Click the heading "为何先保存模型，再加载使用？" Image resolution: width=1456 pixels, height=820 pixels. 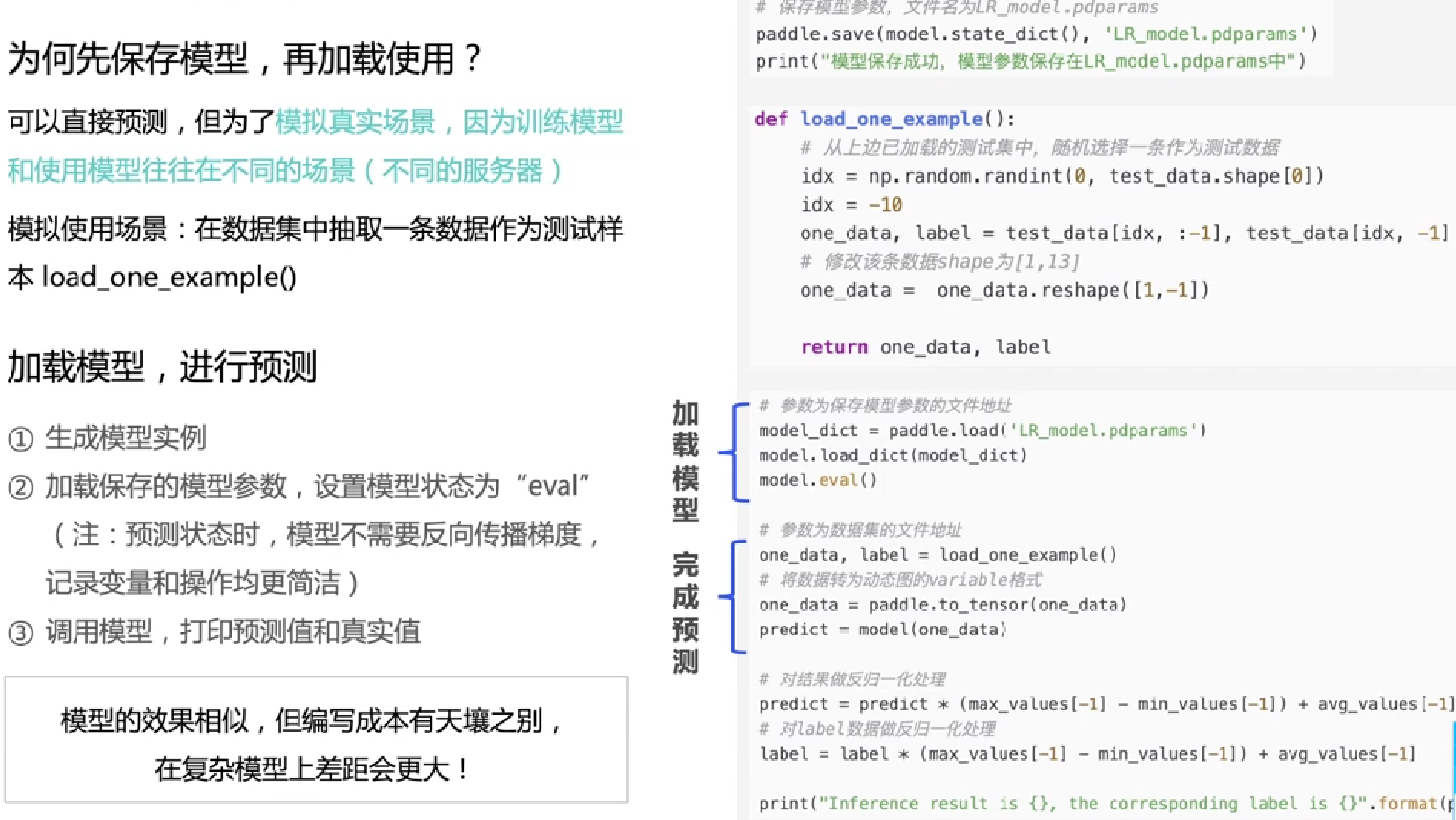click(x=246, y=59)
